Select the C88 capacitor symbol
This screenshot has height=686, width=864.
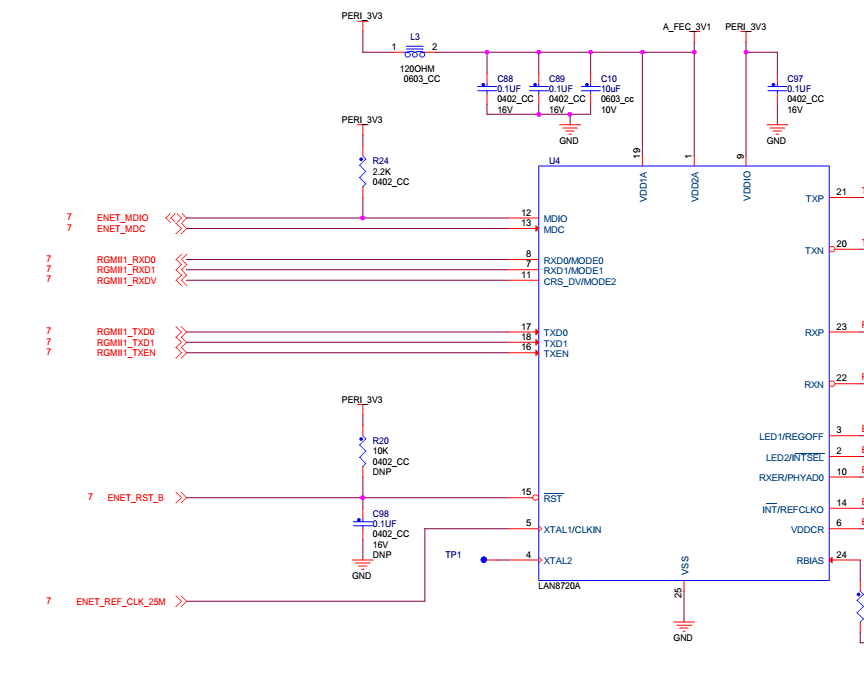coord(487,88)
